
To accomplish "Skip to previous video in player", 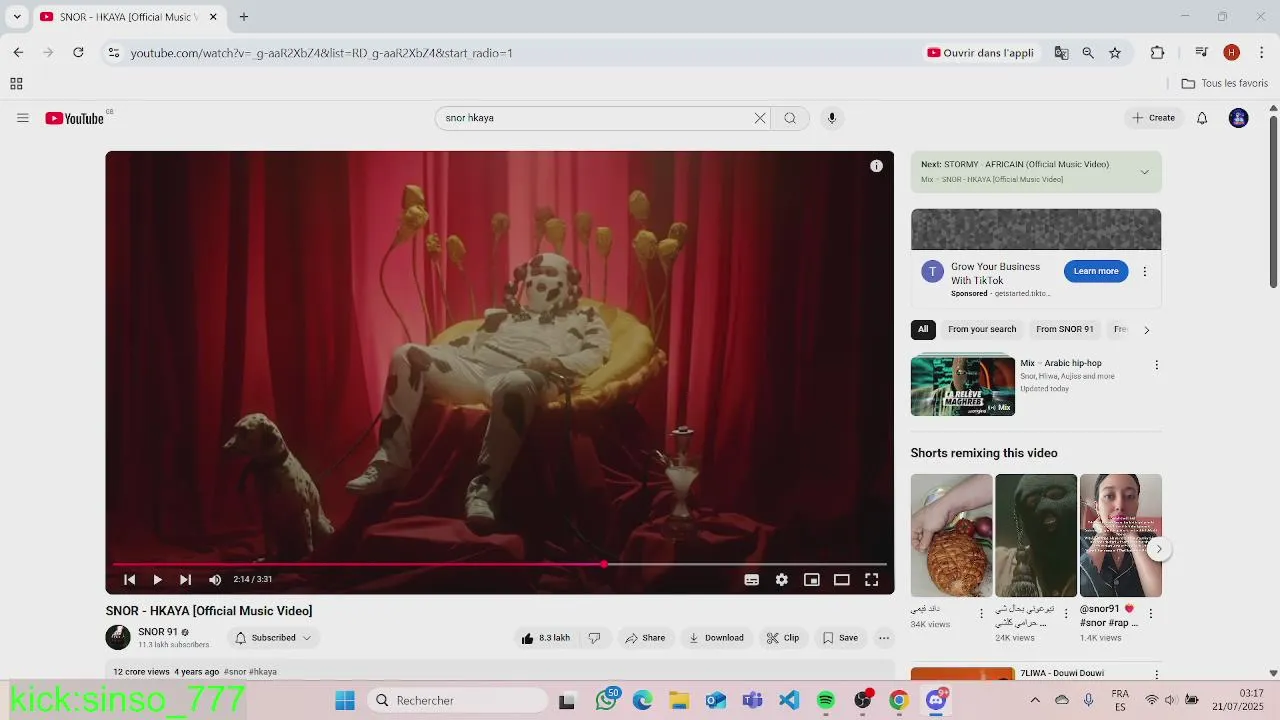I will pyautogui.click(x=129, y=579).
